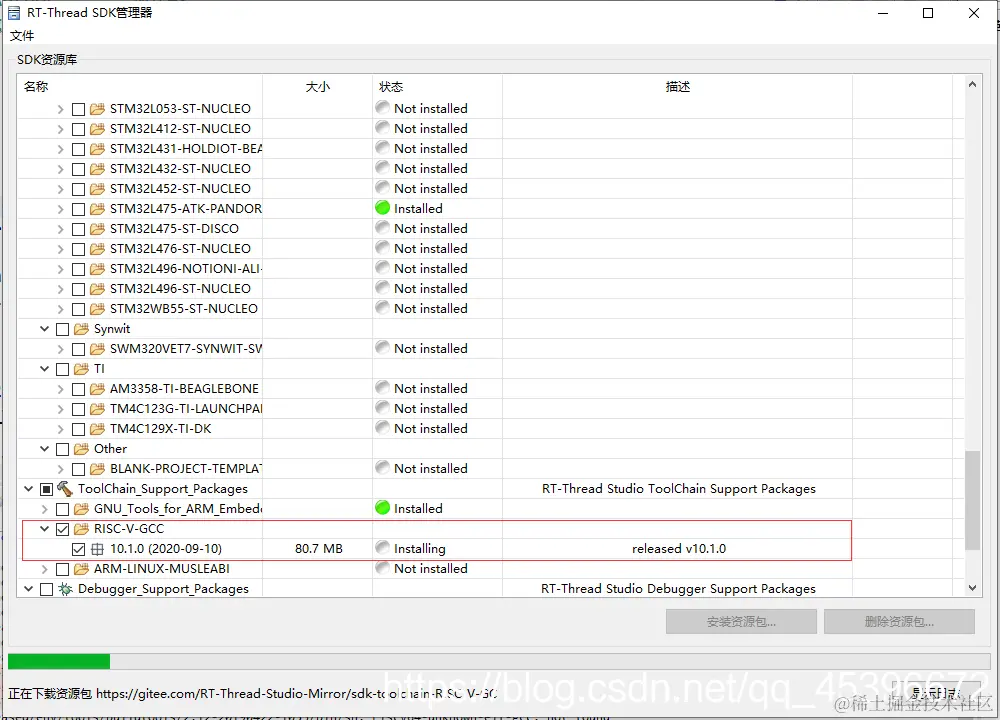Click the TI folder icon

pos(81,369)
